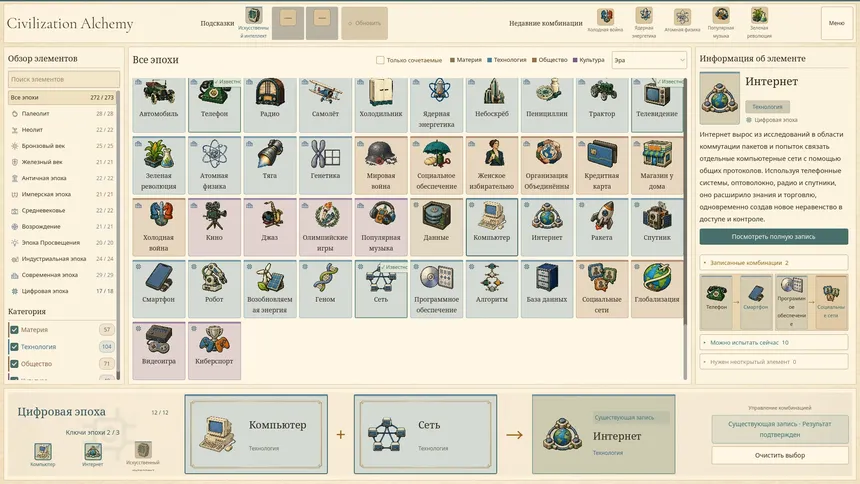The image size is (860, 484).
Task: Select the Видеоигра element
Action: coord(159,351)
